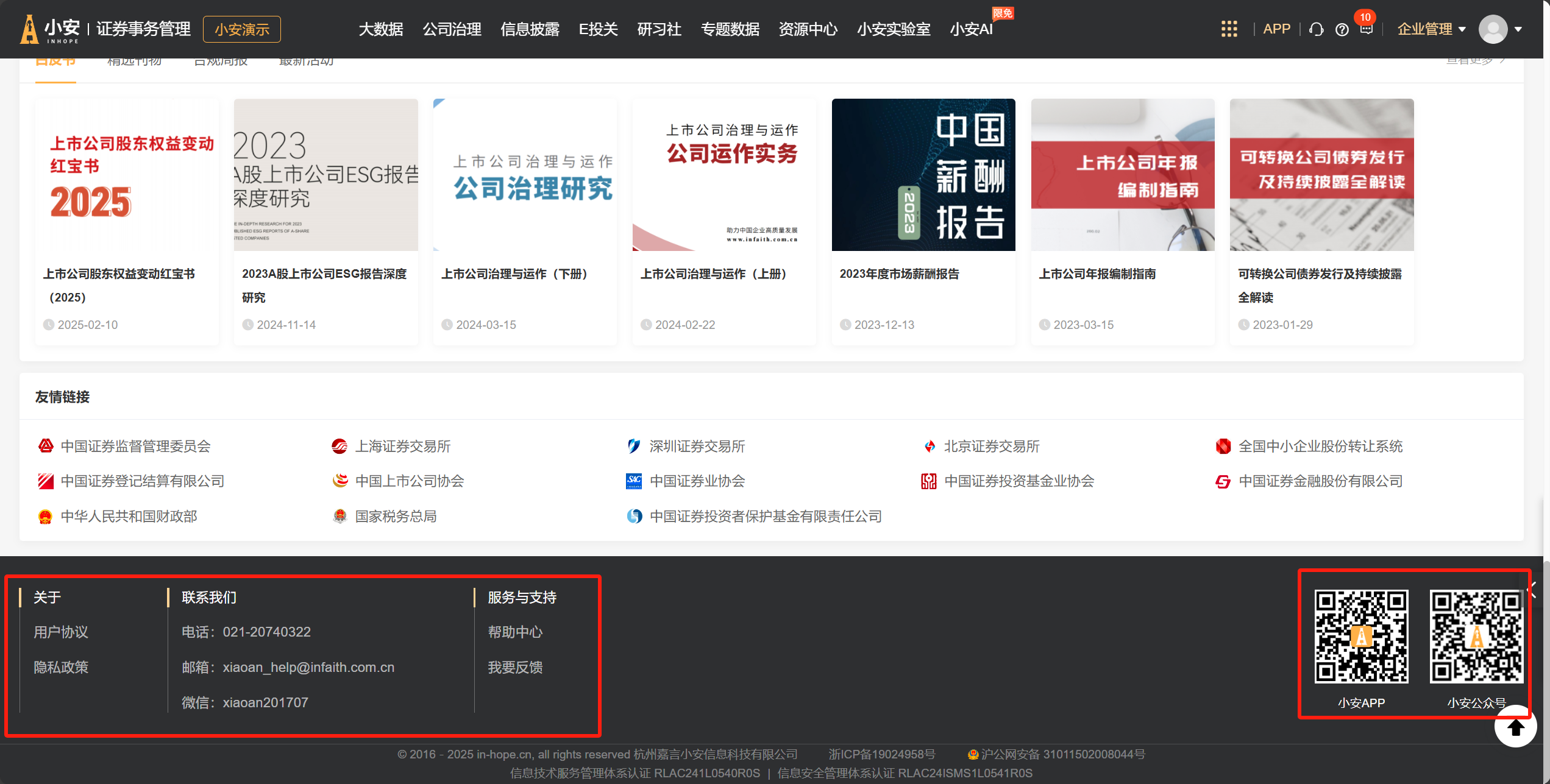
Task: Open the 可转换公司债券发行 cover thumbnail
Action: (1321, 175)
